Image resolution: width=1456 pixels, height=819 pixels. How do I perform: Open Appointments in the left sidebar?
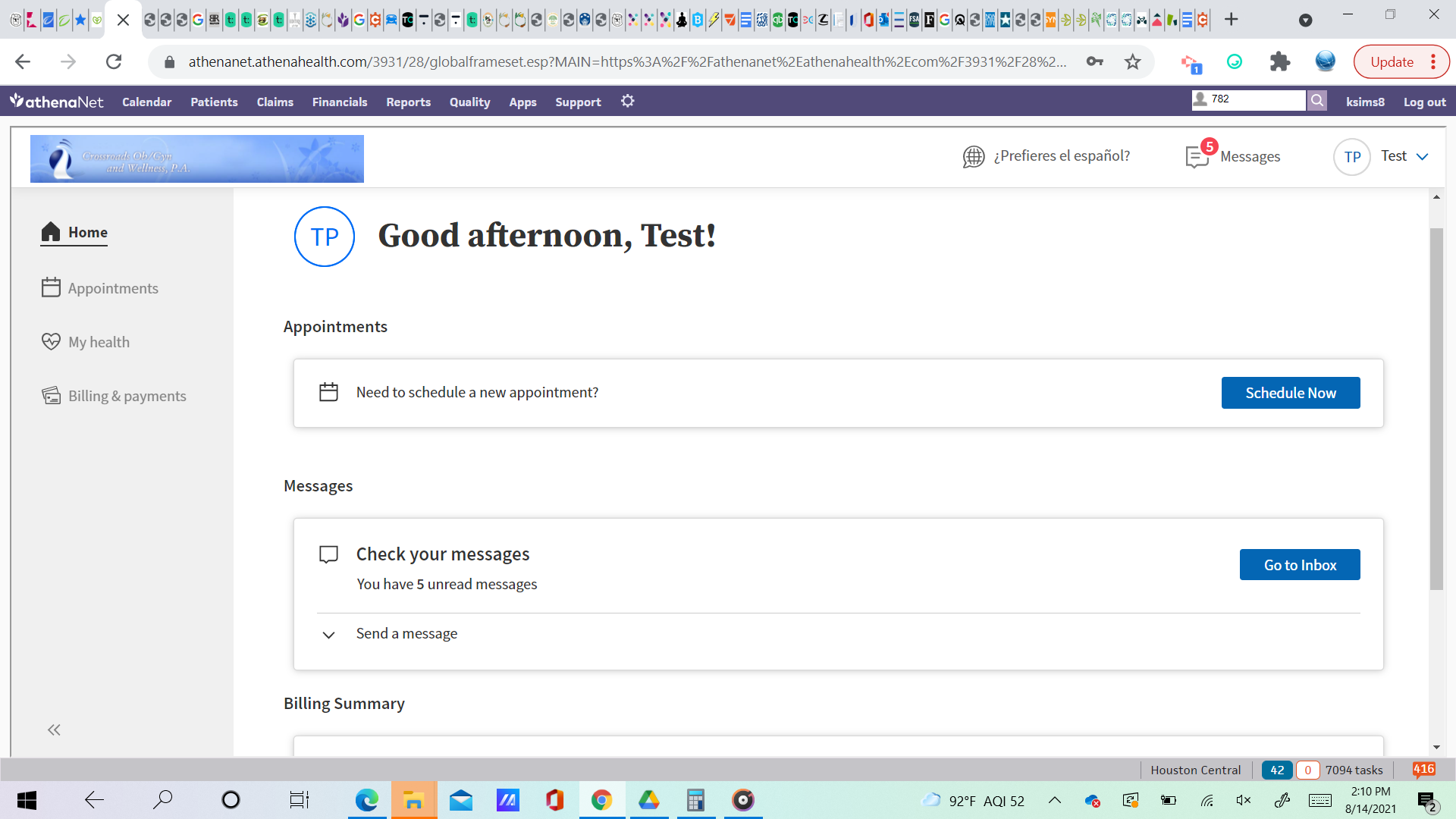point(112,288)
